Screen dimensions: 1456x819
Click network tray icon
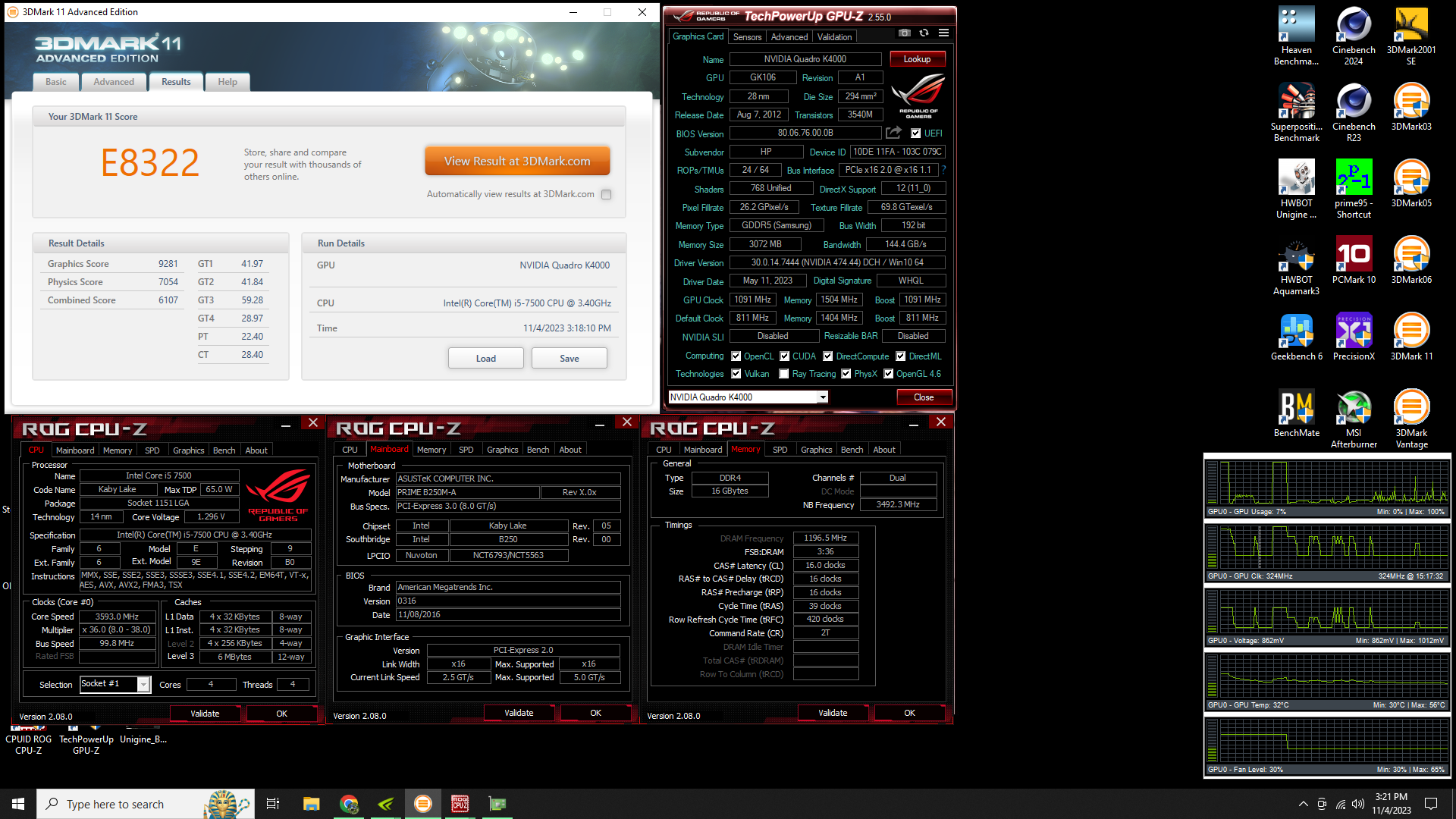[x=1341, y=804]
